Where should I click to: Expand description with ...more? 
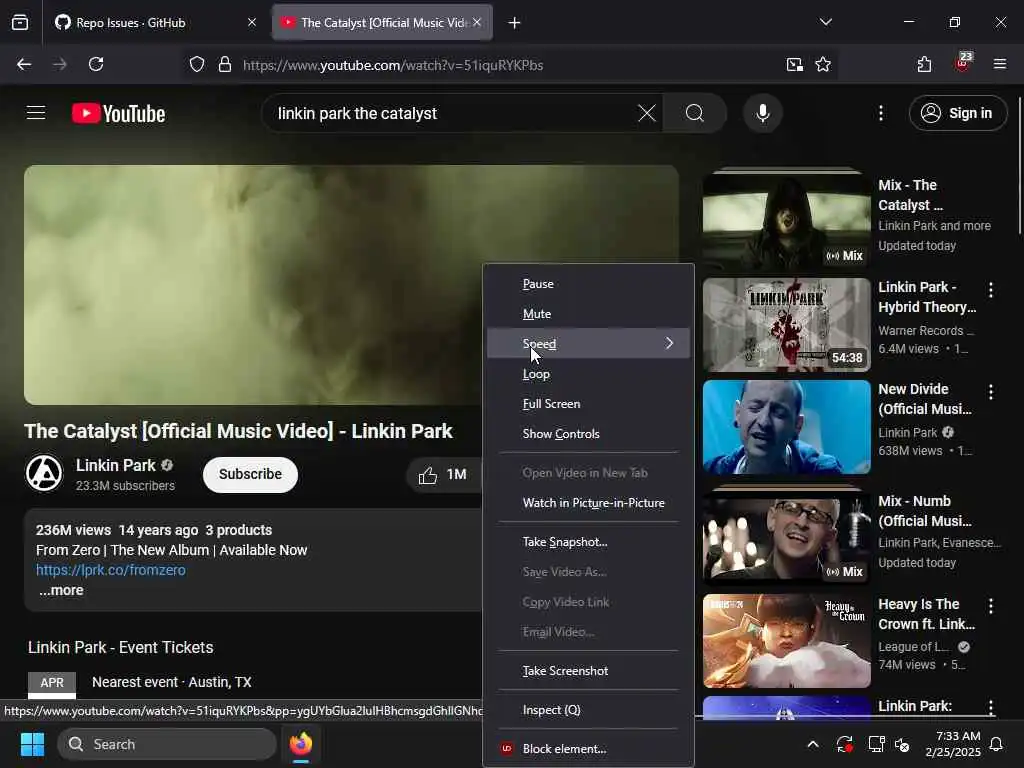(61, 590)
